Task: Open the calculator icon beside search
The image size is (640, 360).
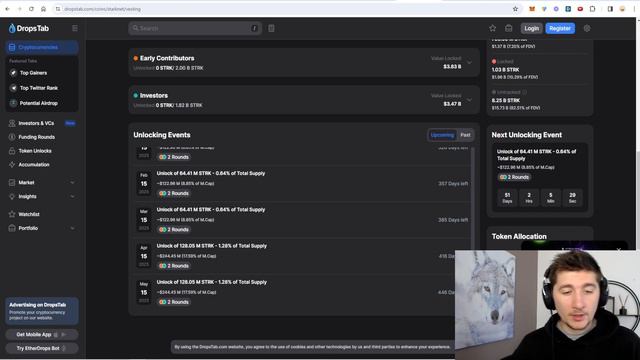Action: [271, 28]
